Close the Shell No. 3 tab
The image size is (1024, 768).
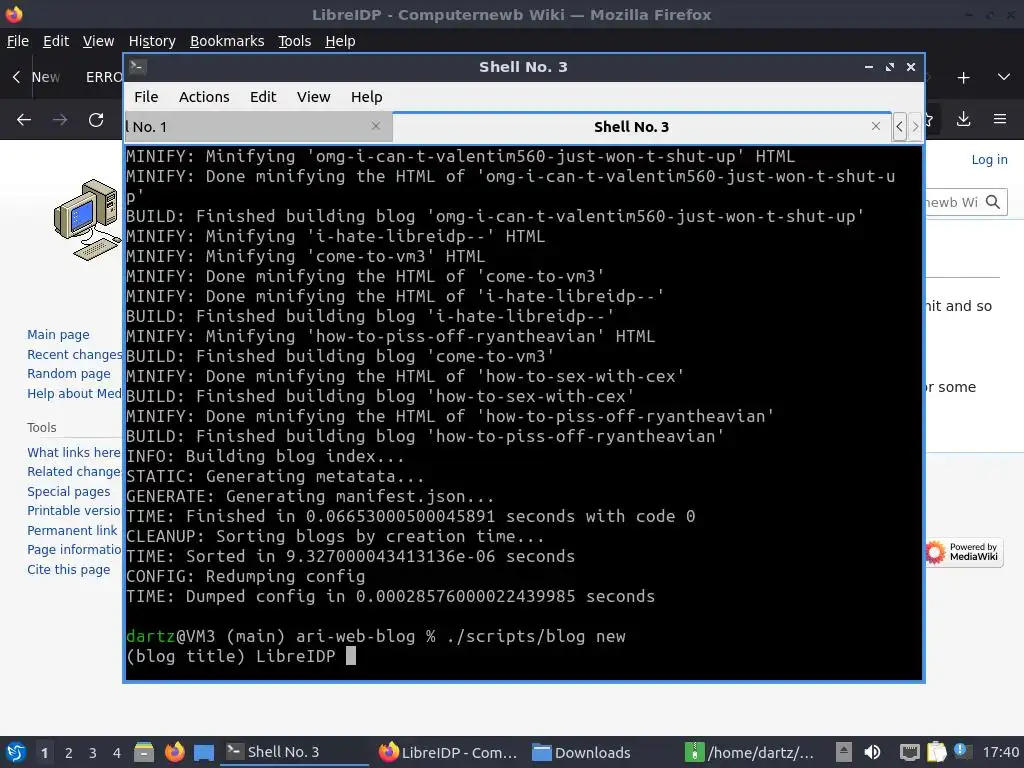pyautogui.click(x=876, y=126)
